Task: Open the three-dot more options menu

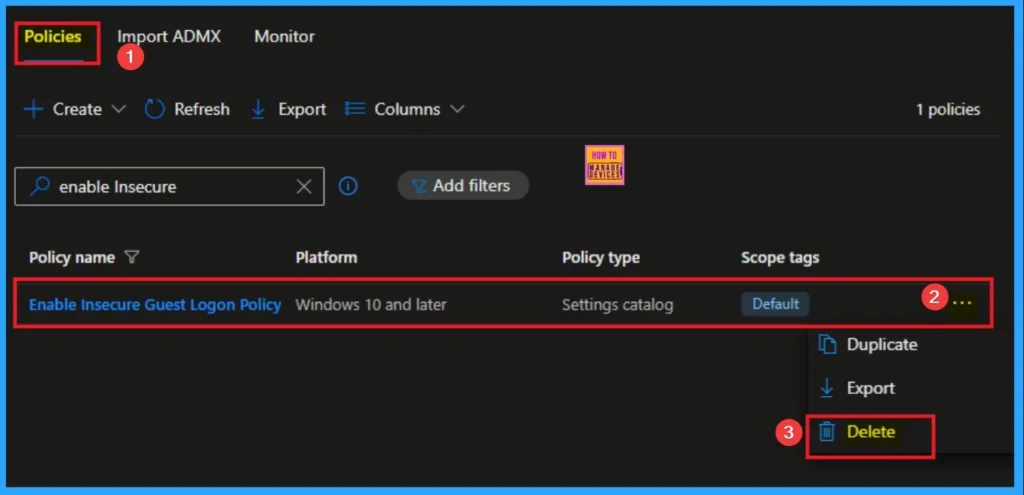Action: click(962, 303)
